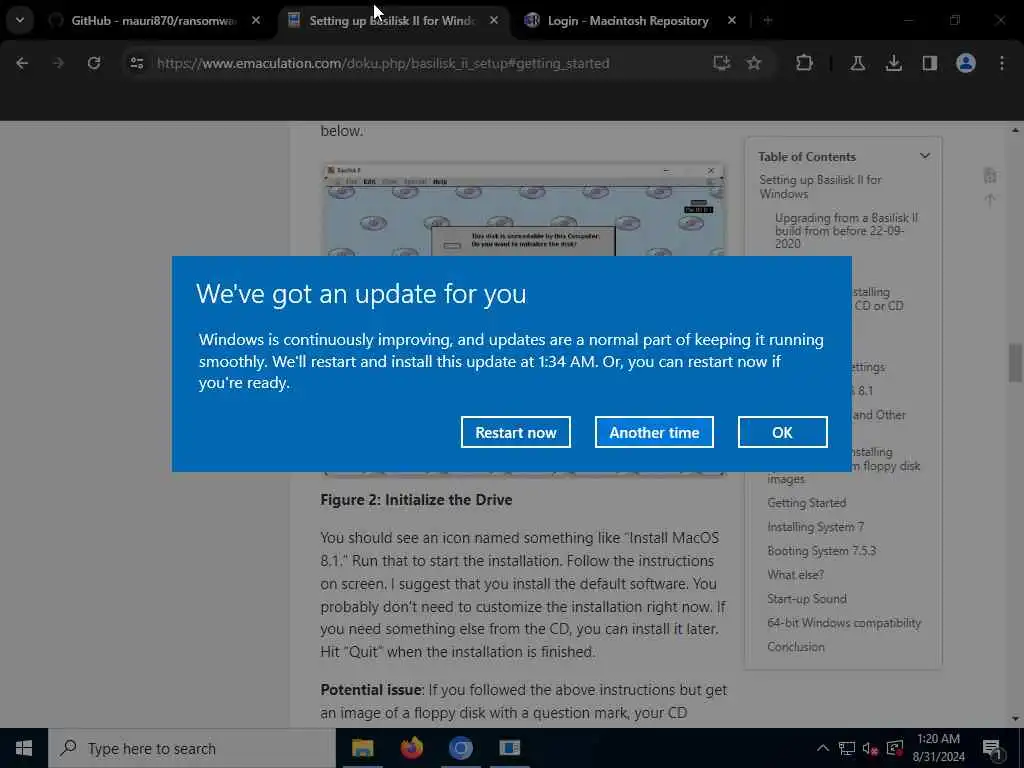Open browser three-dot menu
Image resolution: width=1024 pixels, height=768 pixels.
click(x=1002, y=63)
